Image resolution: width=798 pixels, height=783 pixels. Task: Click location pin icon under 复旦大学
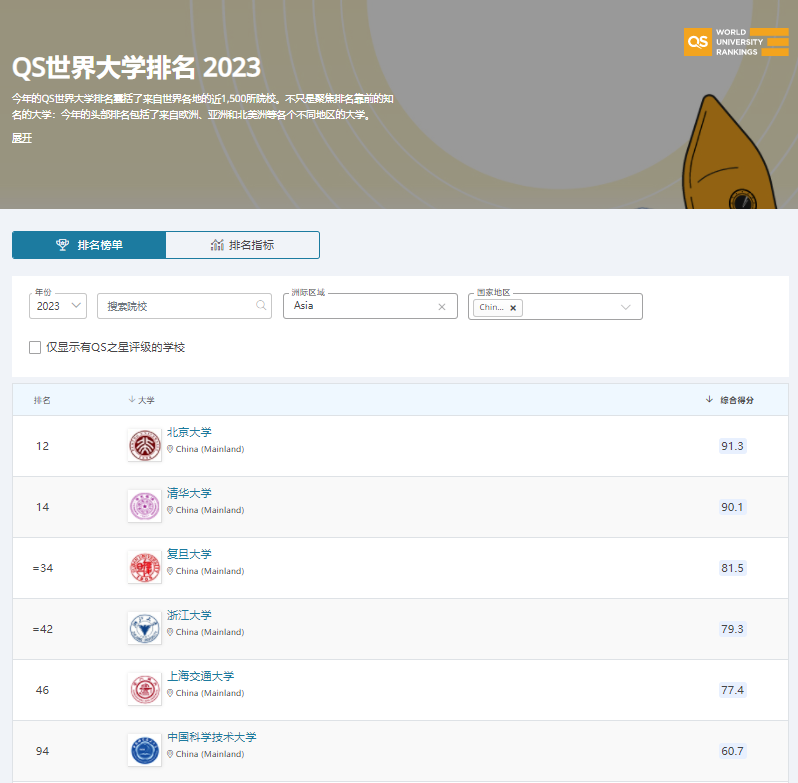(170, 571)
